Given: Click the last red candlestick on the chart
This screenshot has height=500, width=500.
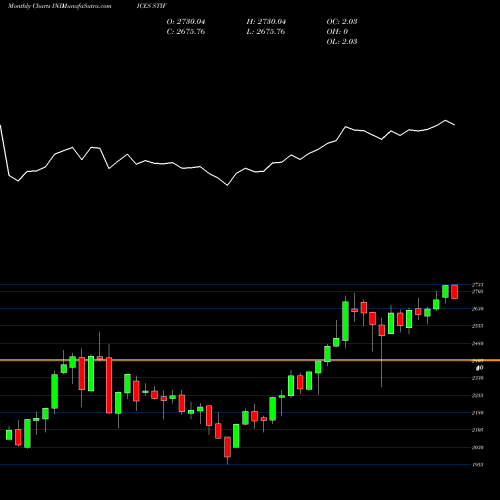Looking at the screenshot, I should 455,292.
